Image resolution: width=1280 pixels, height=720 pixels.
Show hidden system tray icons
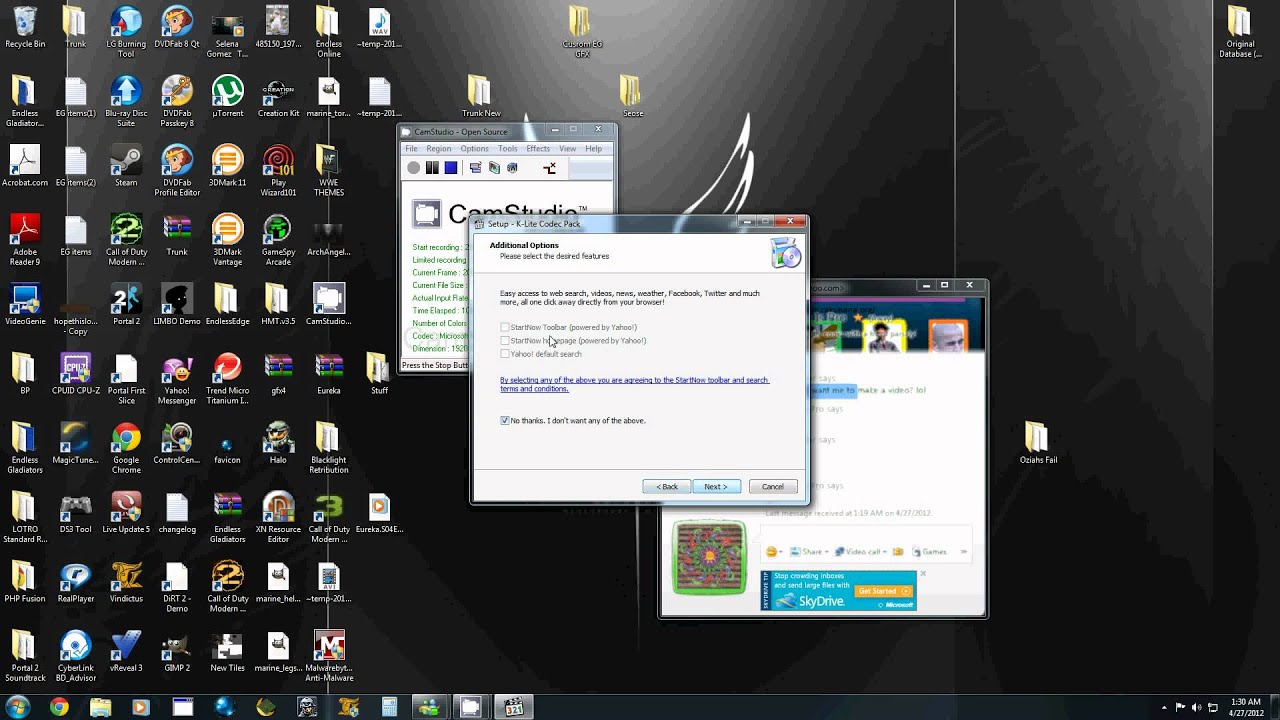click(x=1166, y=707)
